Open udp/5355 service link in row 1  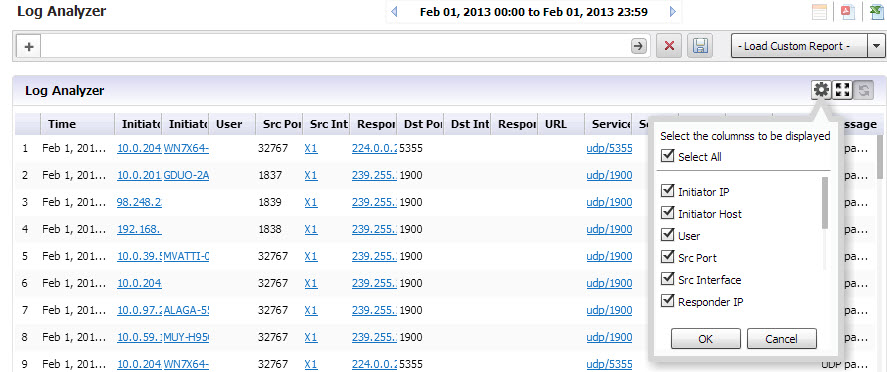click(609, 149)
